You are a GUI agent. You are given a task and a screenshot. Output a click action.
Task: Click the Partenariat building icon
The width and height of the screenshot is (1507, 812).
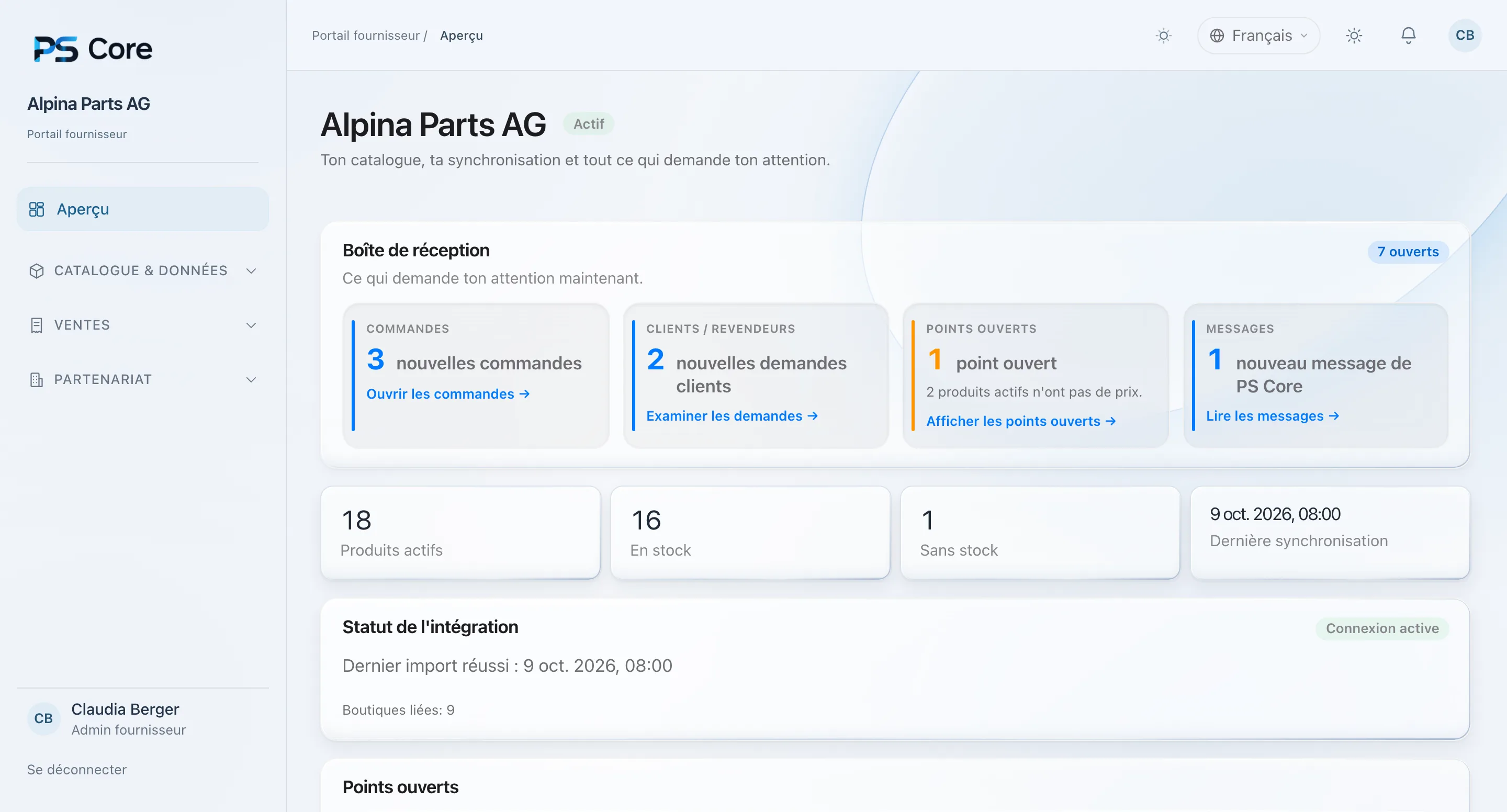pos(36,380)
